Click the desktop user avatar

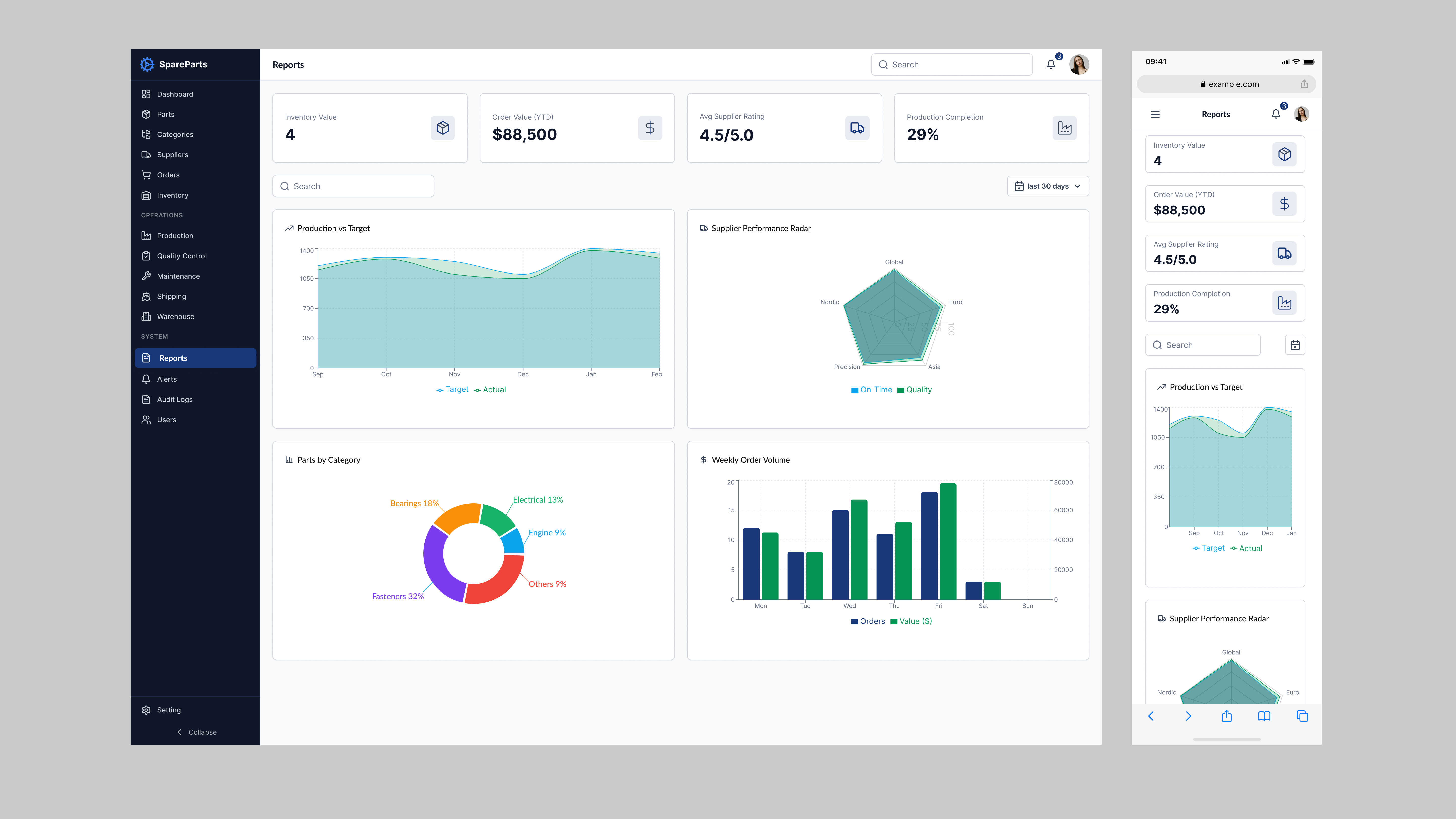point(1079,64)
